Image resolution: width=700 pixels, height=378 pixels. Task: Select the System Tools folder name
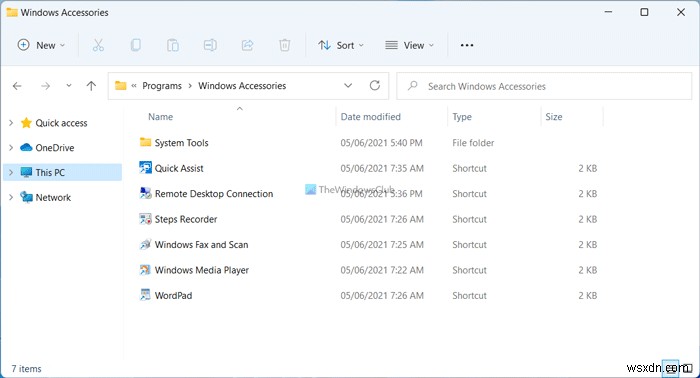pos(182,143)
